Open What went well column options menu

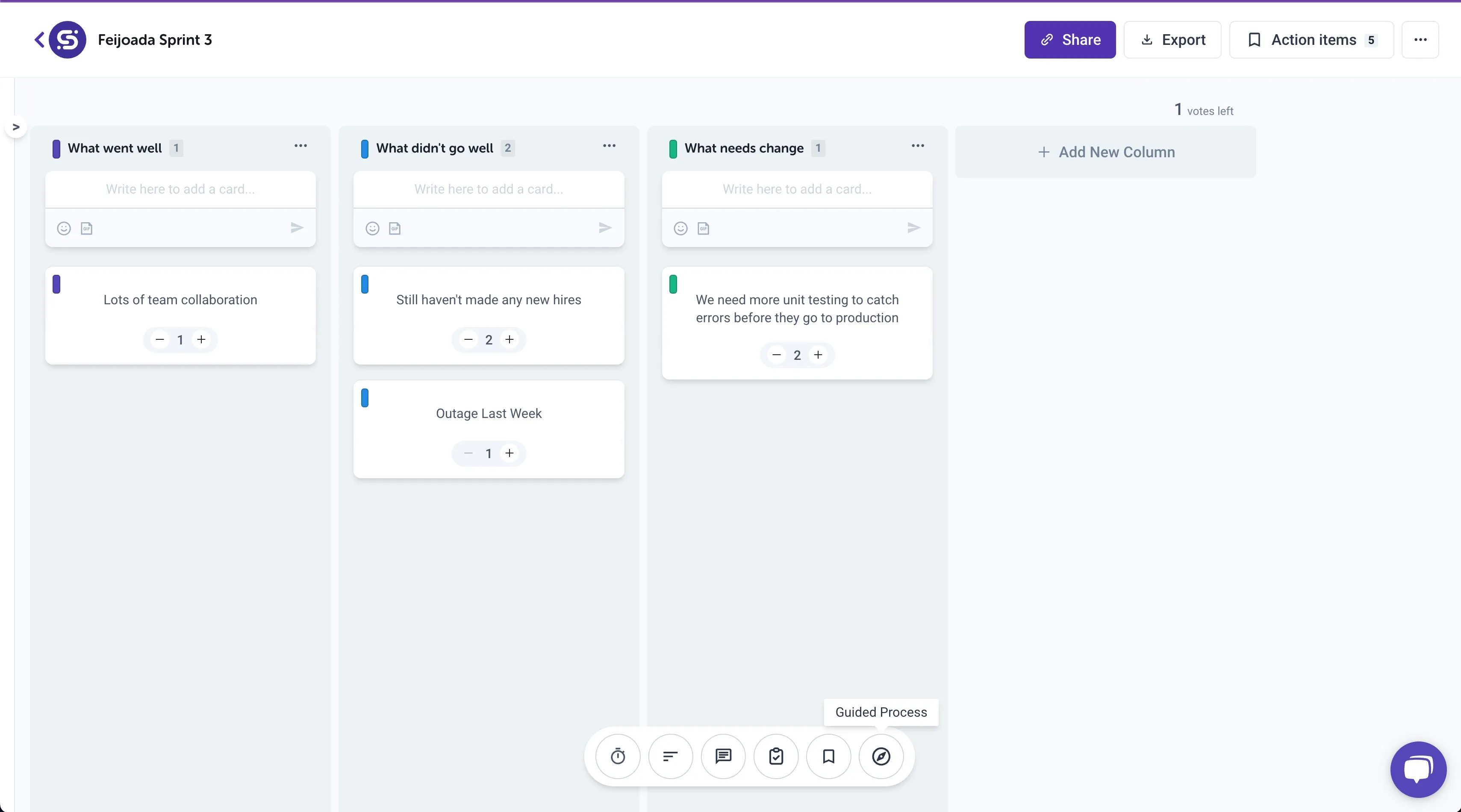pos(300,146)
